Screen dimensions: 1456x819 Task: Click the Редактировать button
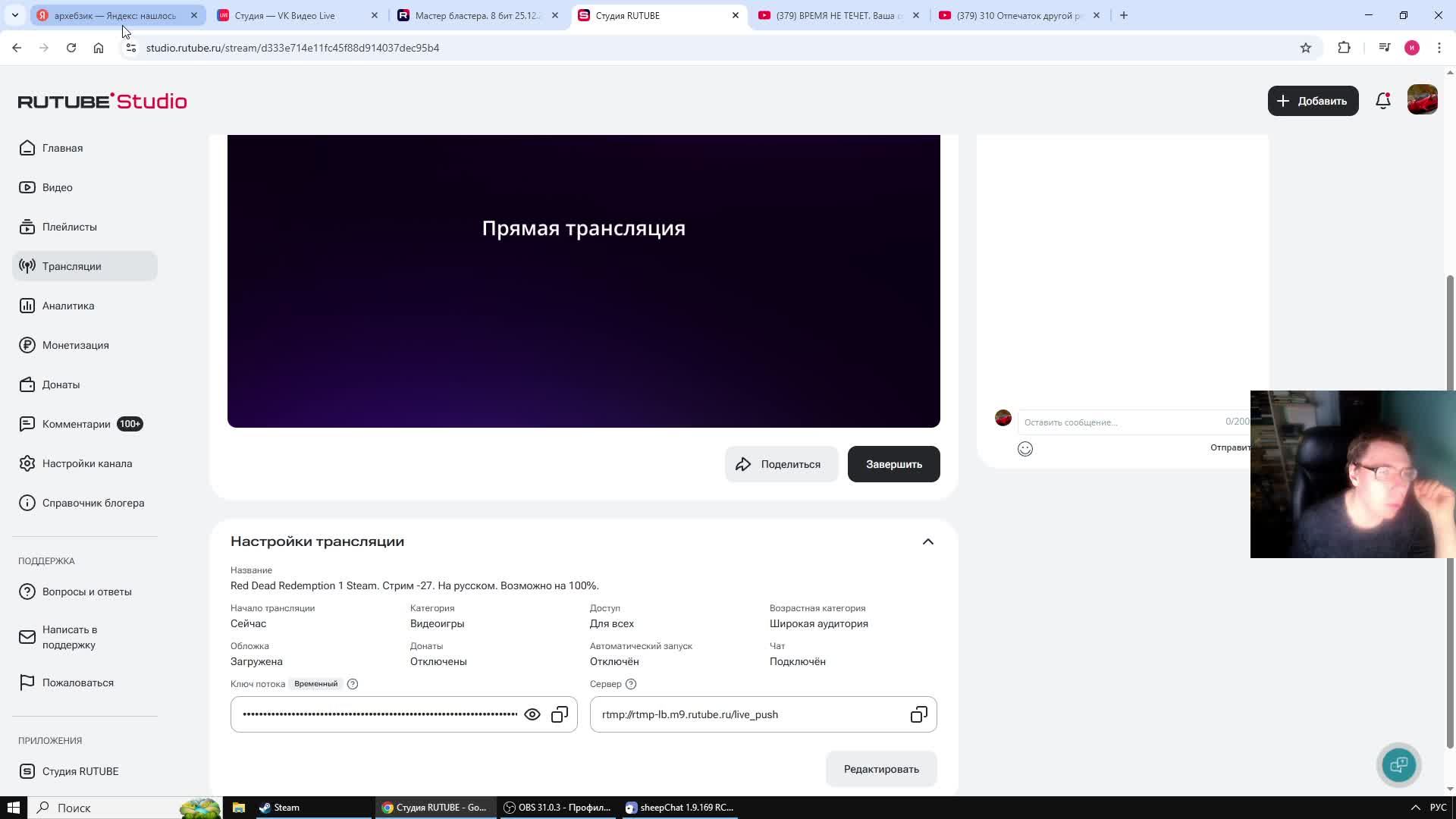pos(881,769)
